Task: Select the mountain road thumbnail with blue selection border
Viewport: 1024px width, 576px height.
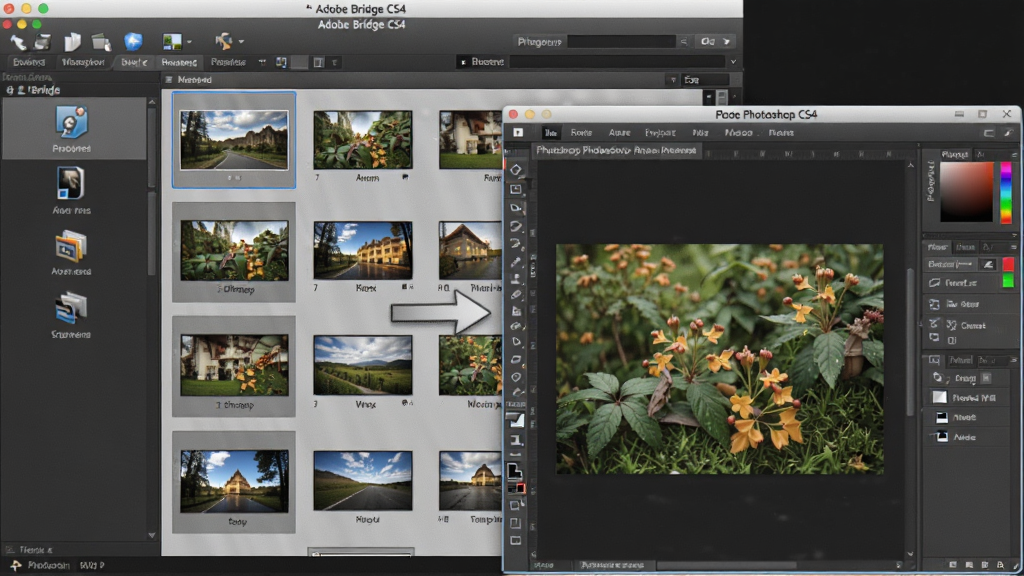Action: click(x=234, y=140)
